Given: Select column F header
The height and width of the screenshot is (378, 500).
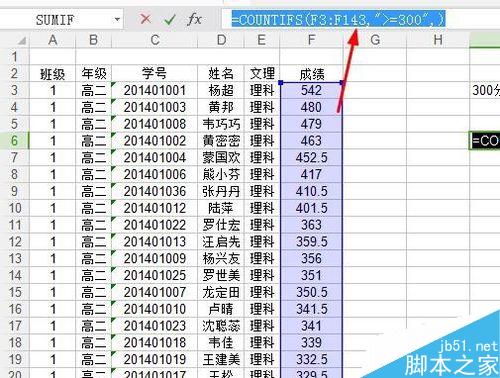Looking at the screenshot, I should [x=311, y=40].
